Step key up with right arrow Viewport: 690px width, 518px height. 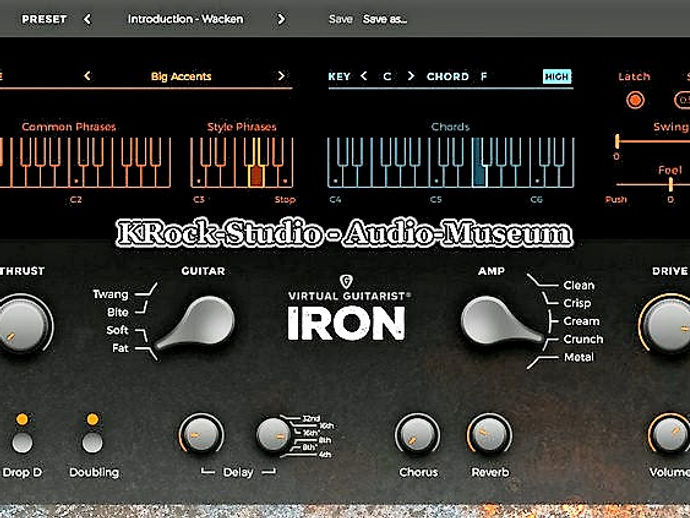point(410,76)
